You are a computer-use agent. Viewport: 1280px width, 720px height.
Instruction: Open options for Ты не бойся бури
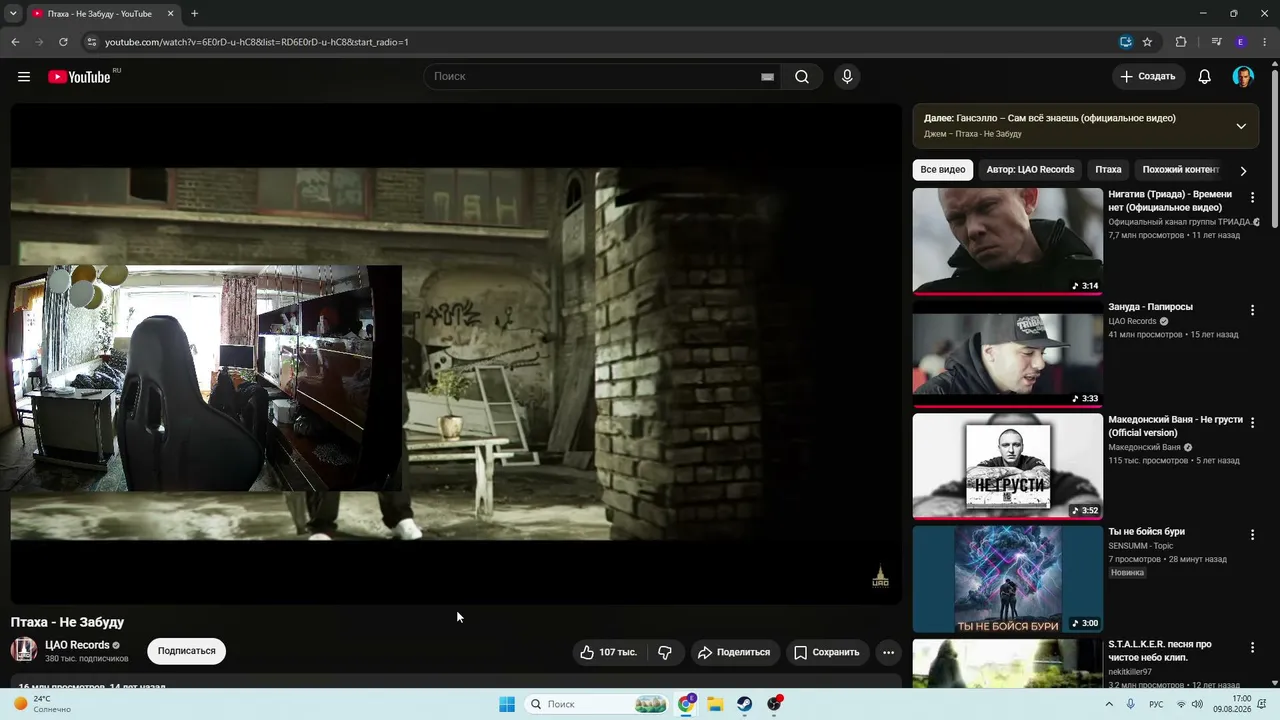[1252, 535]
